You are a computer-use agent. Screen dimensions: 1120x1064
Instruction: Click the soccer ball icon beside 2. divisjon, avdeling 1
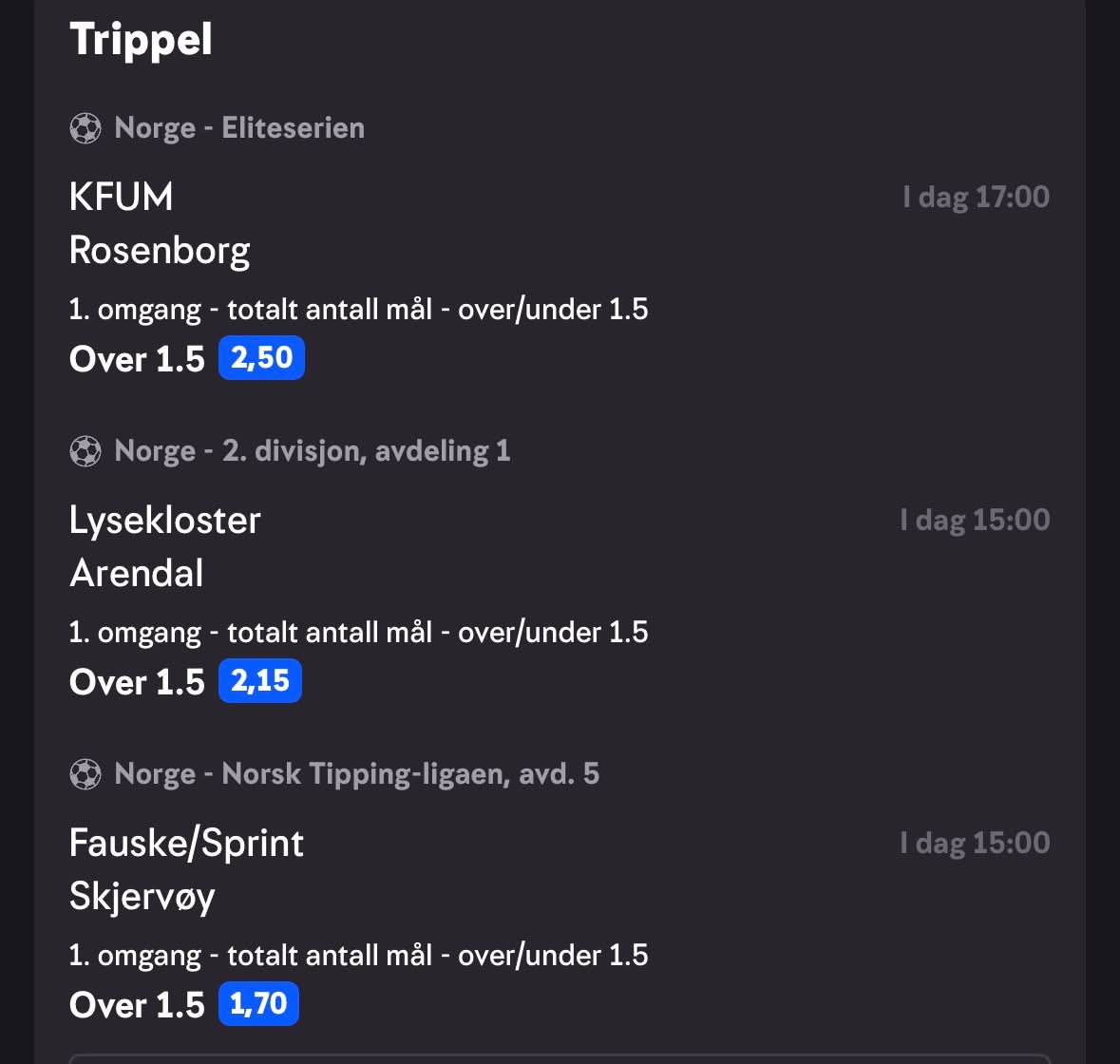[x=85, y=451]
